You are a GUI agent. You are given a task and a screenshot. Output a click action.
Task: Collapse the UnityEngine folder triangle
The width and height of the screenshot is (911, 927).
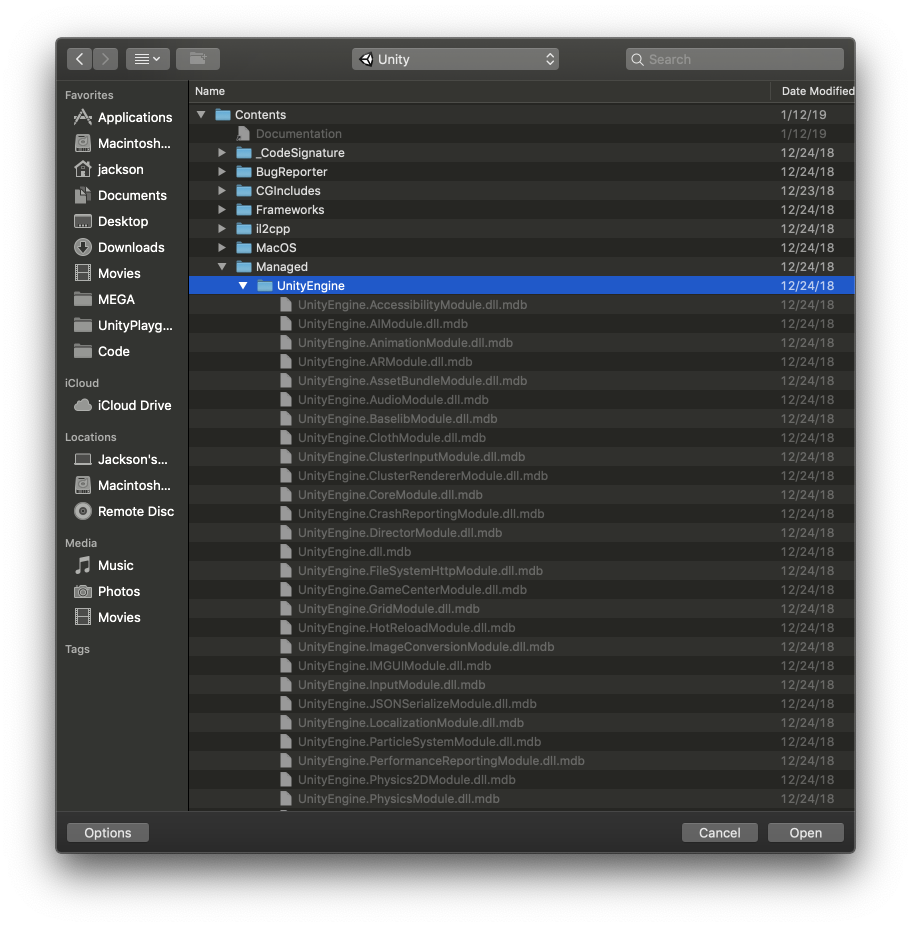[243, 286]
